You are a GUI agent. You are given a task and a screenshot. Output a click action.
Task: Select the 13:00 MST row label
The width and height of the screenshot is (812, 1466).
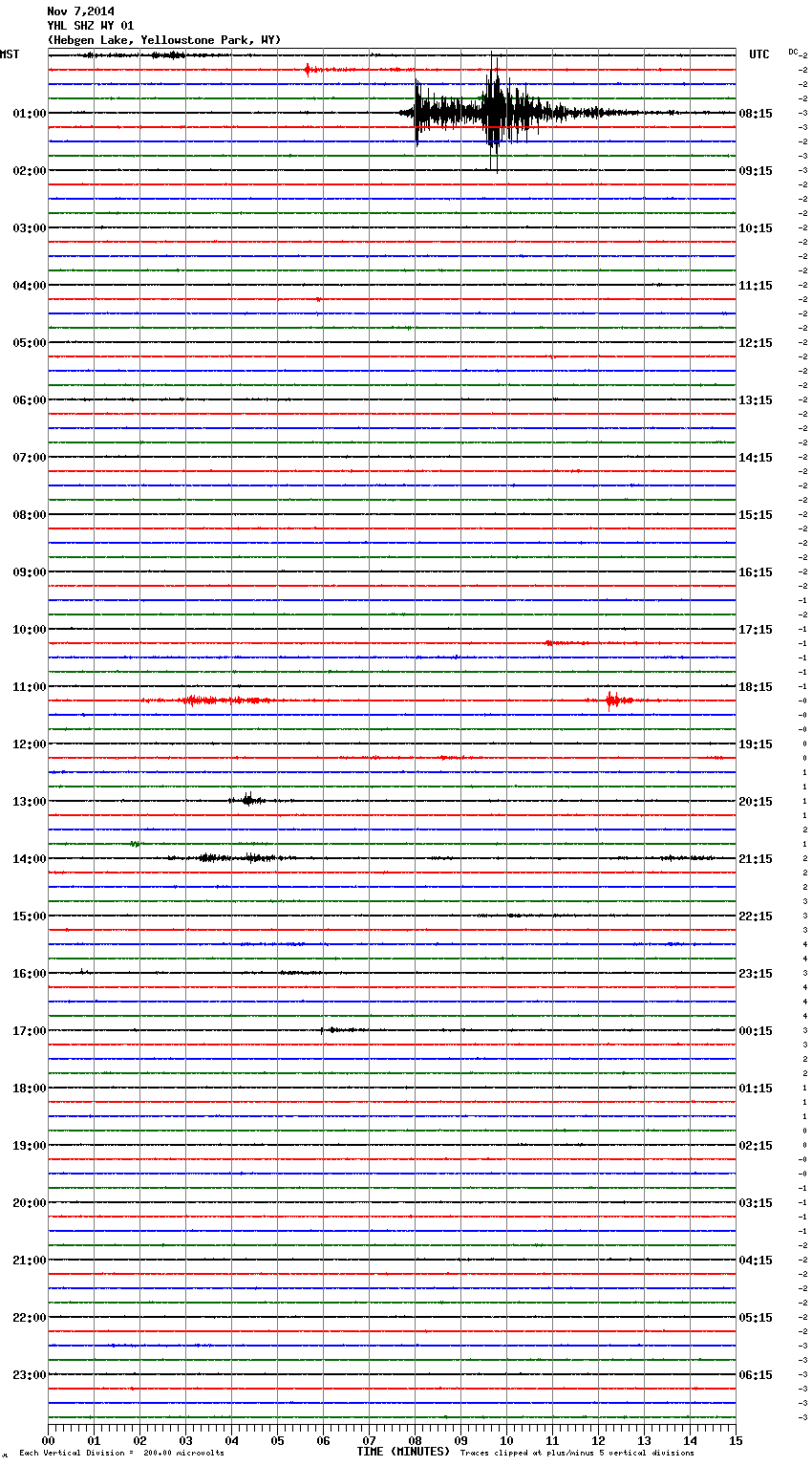(x=30, y=802)
